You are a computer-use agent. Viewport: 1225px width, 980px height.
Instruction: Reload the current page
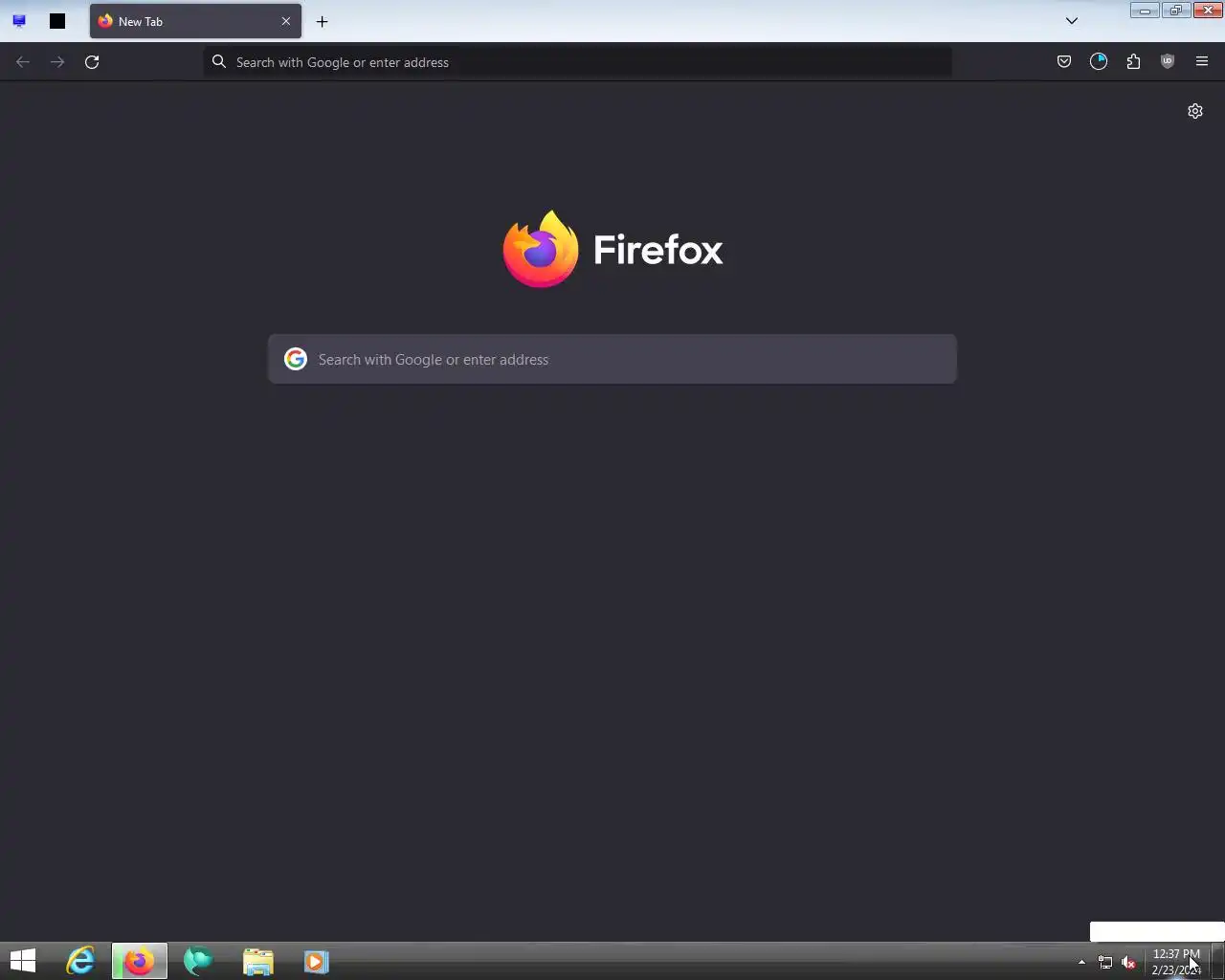click(92, 62)
